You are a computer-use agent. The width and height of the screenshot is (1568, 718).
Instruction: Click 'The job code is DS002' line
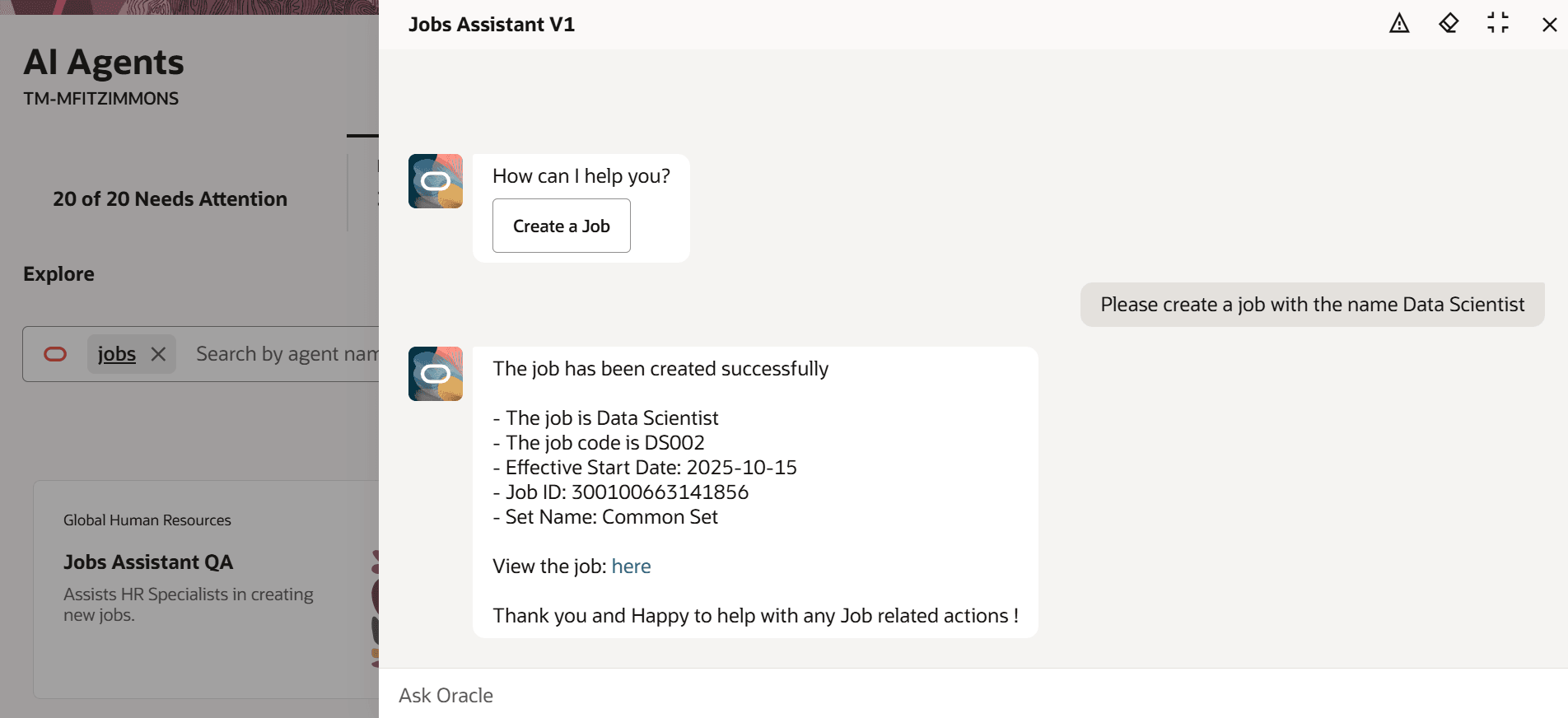[599, 443]
